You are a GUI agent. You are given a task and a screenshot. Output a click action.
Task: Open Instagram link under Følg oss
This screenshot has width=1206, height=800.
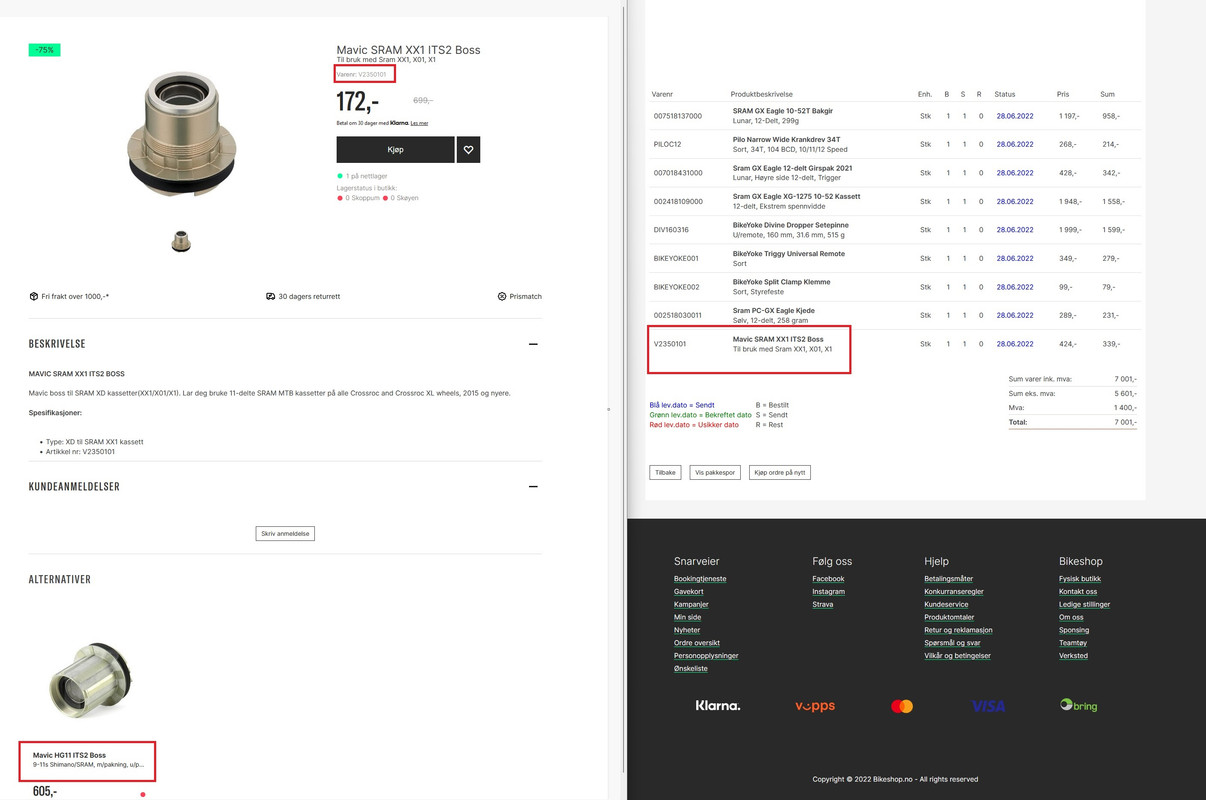(828, 592)
